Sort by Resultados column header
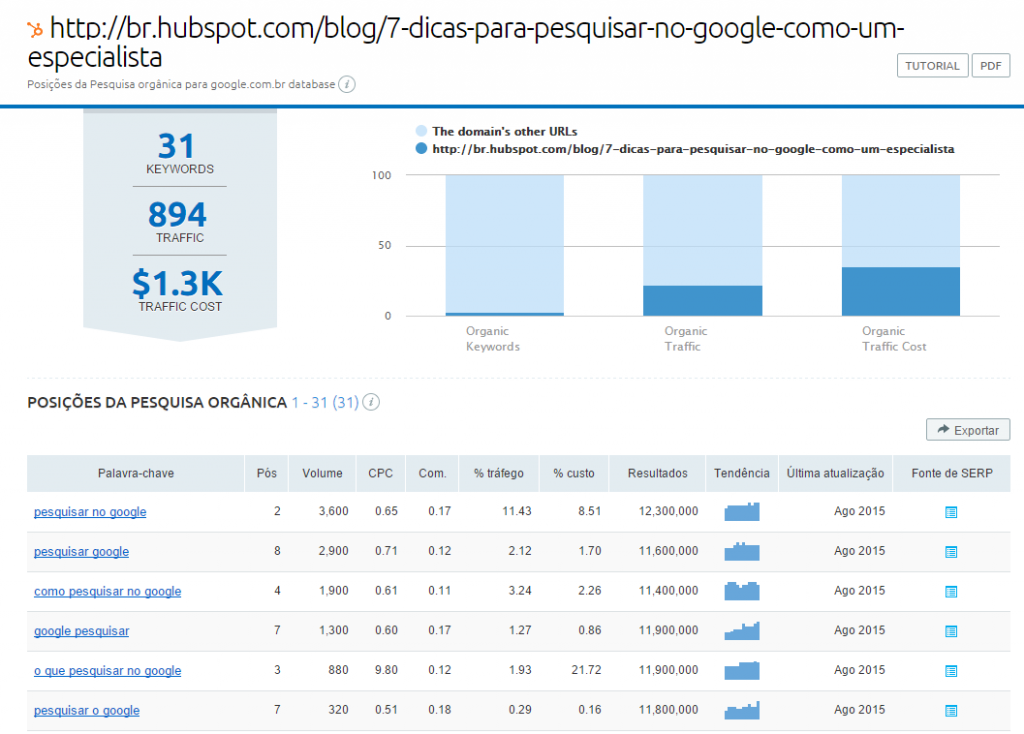Viewport: 1024px width, 734px height. coord(657,474)
